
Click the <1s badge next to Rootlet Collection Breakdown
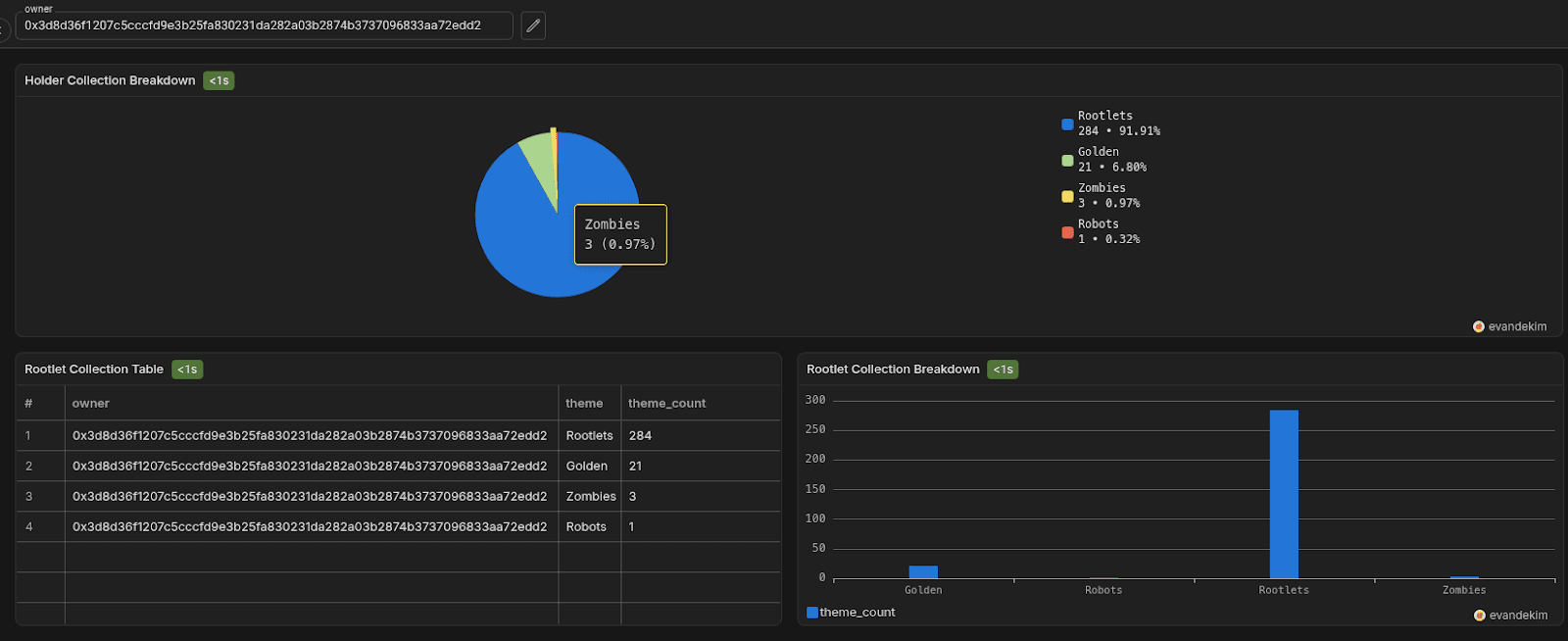tap(1003, 370)
